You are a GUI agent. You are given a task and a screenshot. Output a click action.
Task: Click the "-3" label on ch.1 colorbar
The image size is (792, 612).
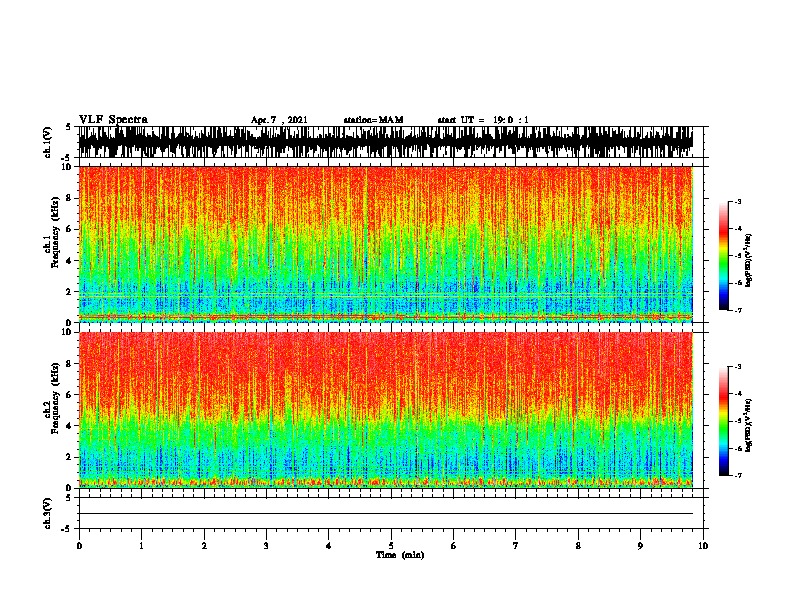[737, 201]
